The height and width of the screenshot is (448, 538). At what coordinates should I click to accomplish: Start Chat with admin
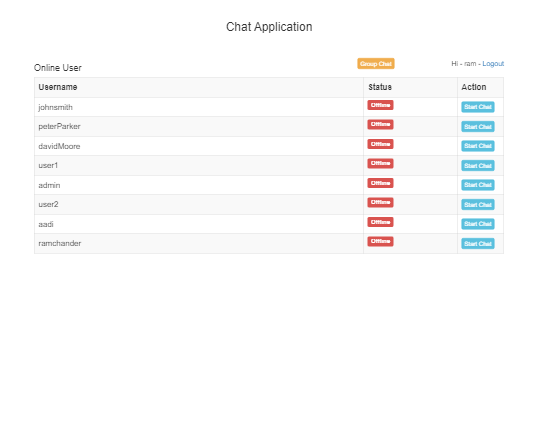[478, 185]
